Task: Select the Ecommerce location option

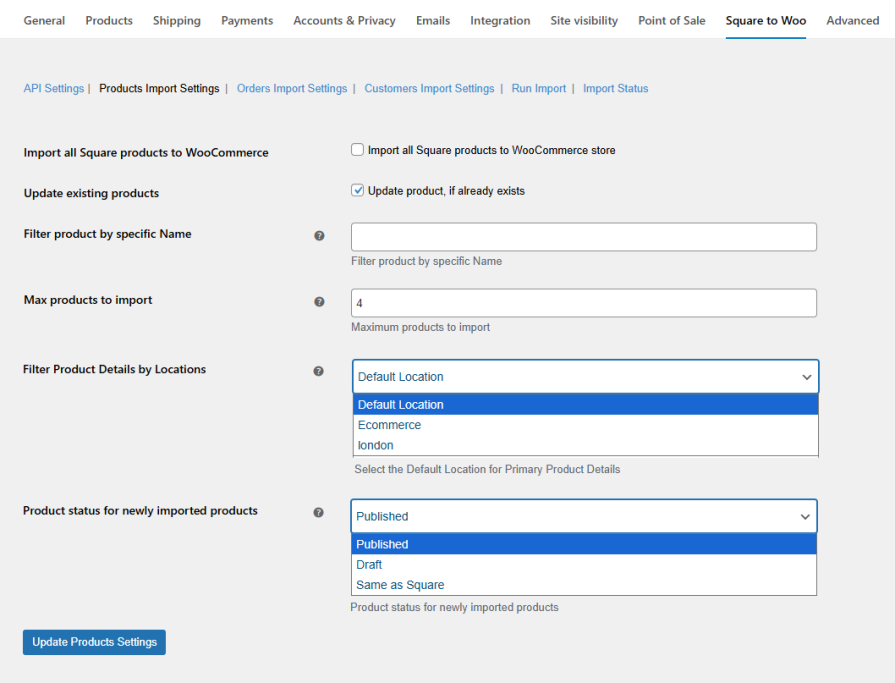Action: [x=389, y=424]
